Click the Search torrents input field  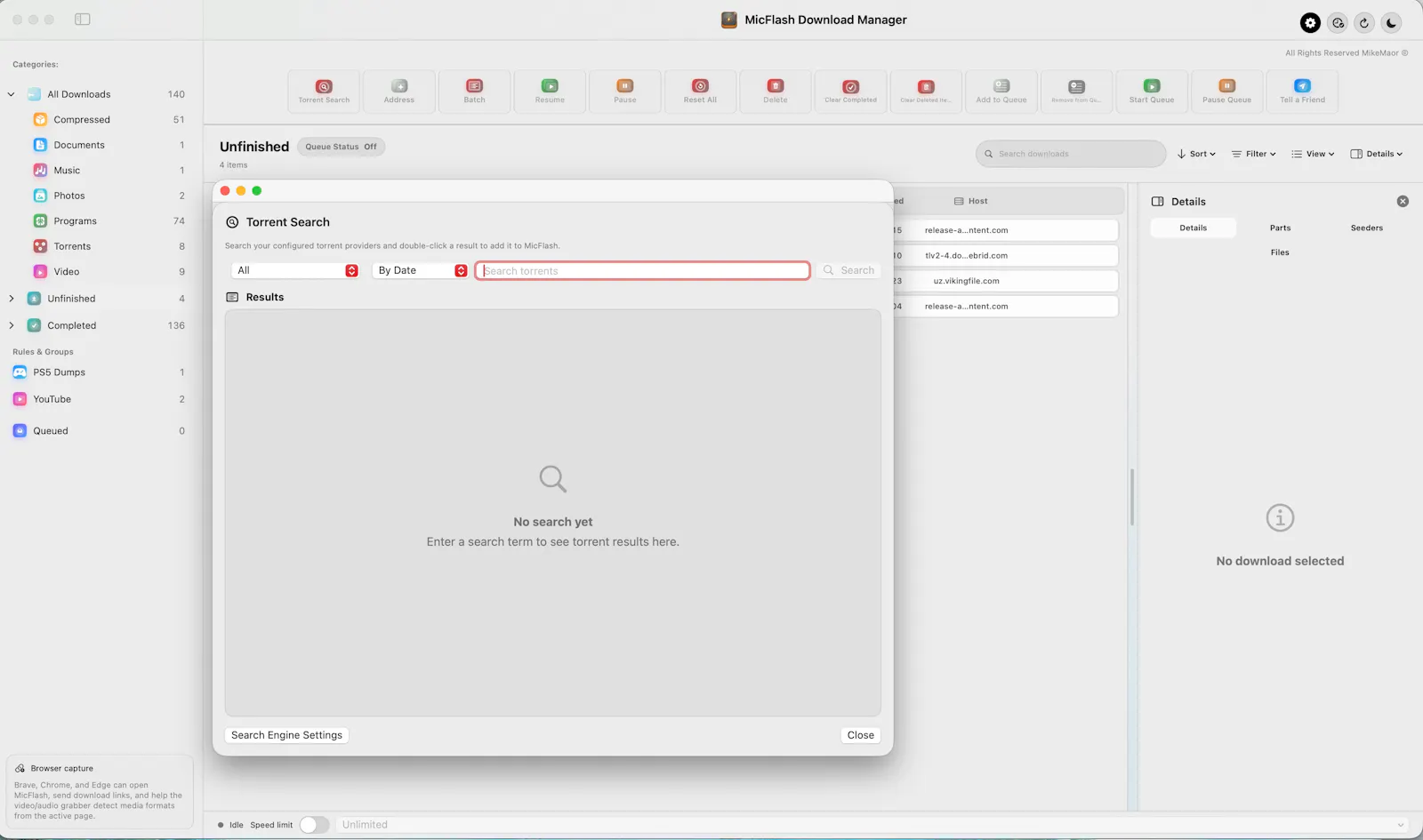pos(643,270)
